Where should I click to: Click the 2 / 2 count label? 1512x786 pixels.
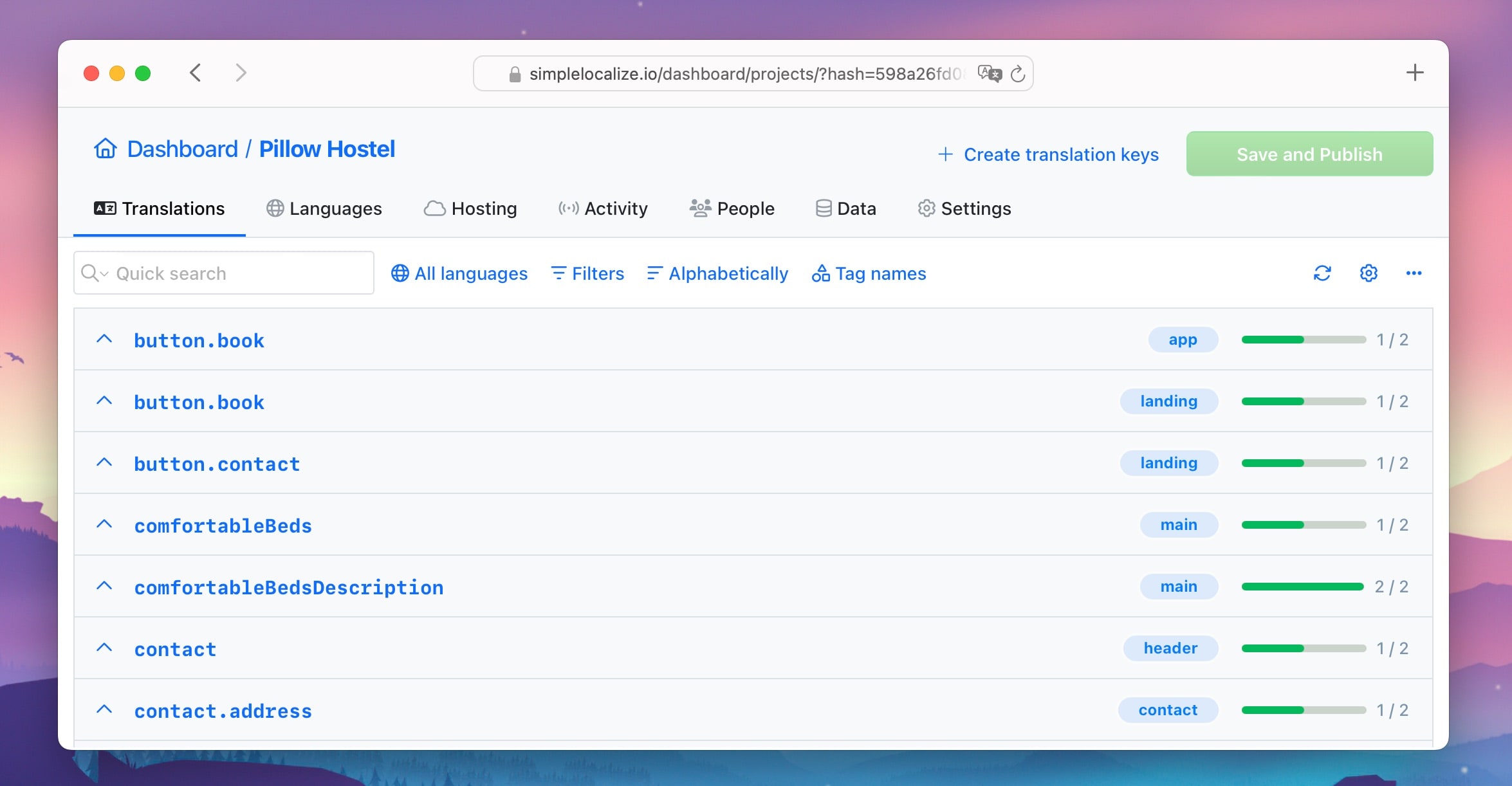(x=1392, y=587)
